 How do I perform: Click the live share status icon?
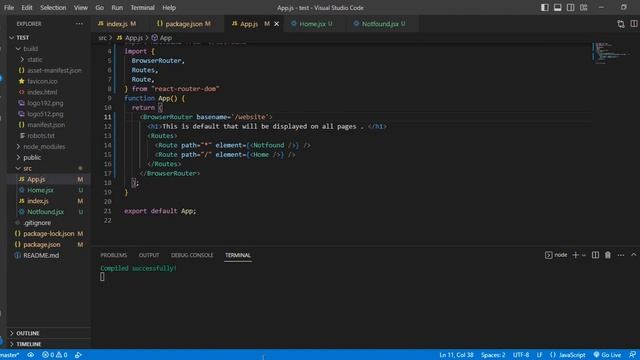pos(78,355)
